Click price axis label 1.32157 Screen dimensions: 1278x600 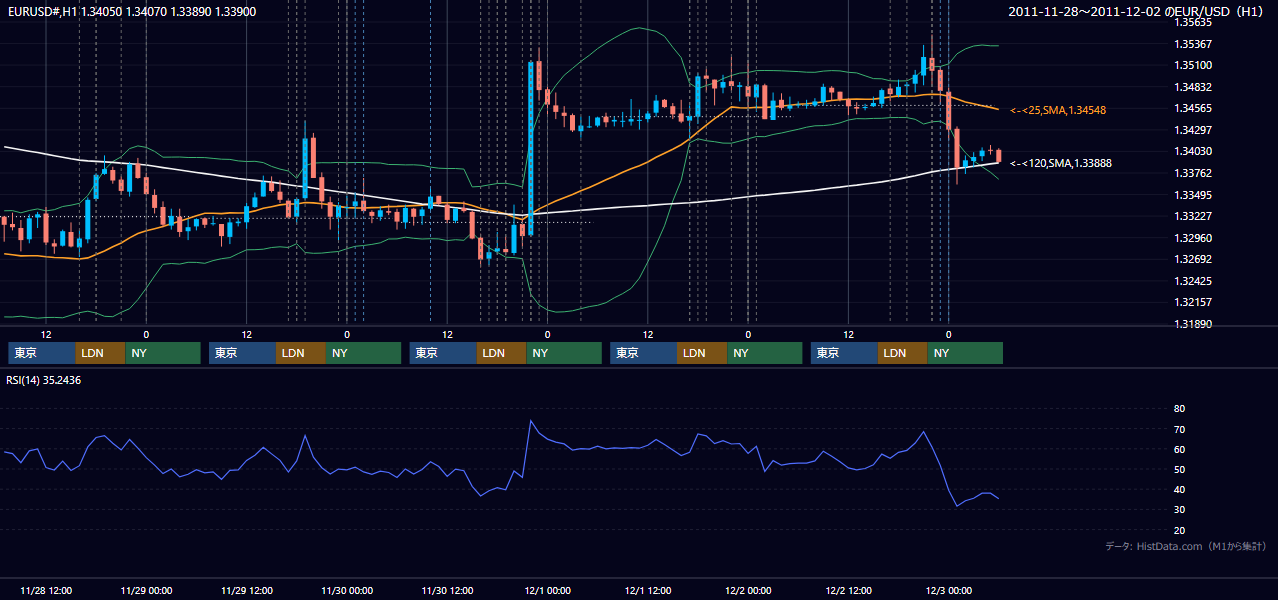1192,302
